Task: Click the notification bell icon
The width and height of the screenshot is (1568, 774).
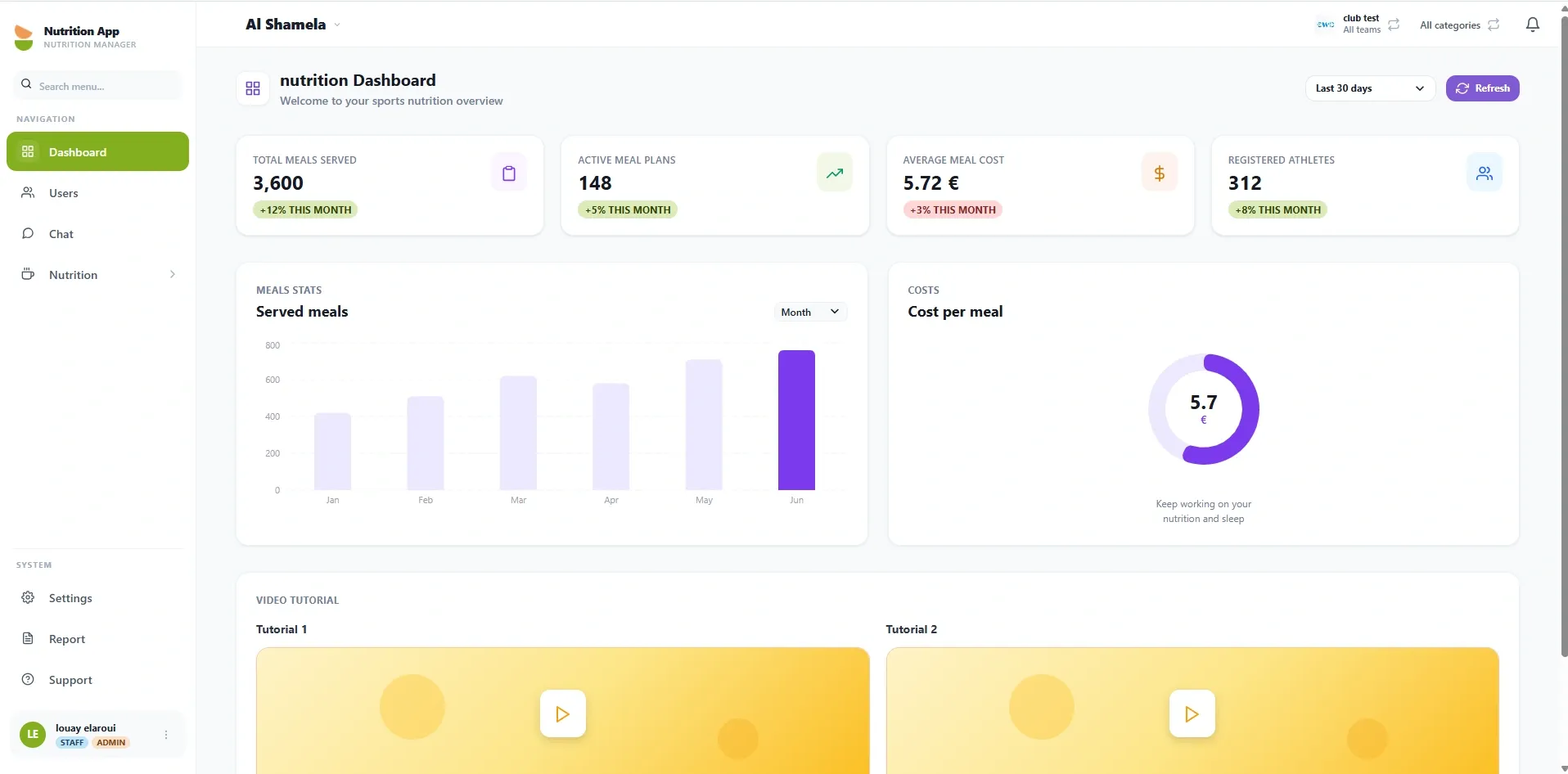Action: click(1532, 25)
